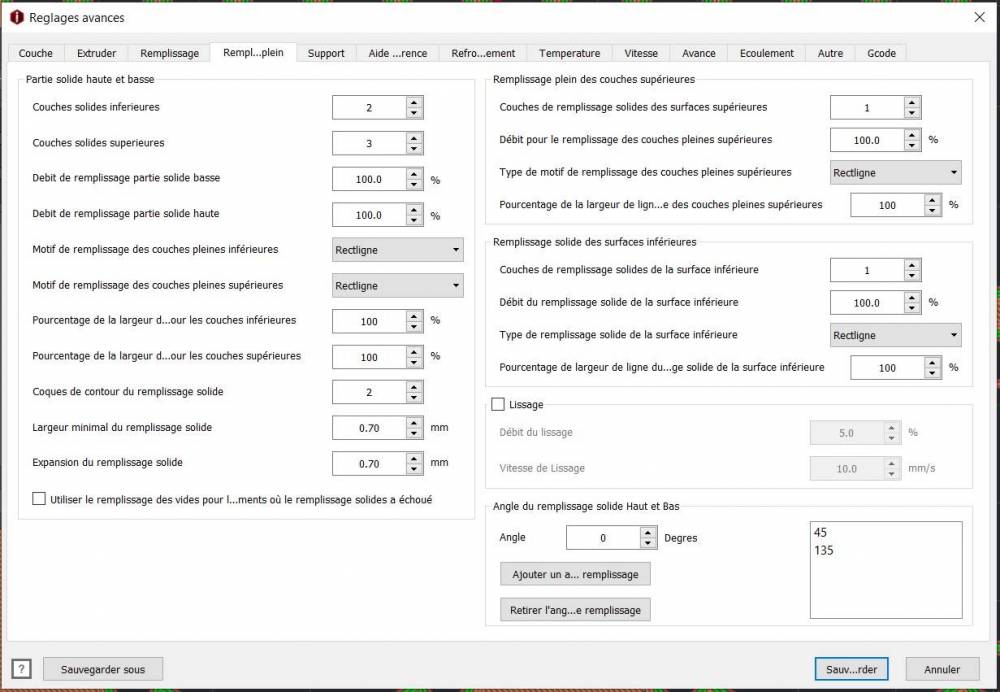The width and height of the screenshot is (1000, 692).
Task: Click Retirer l'ang...e remplissage button
Action: [x=575, y=610]
